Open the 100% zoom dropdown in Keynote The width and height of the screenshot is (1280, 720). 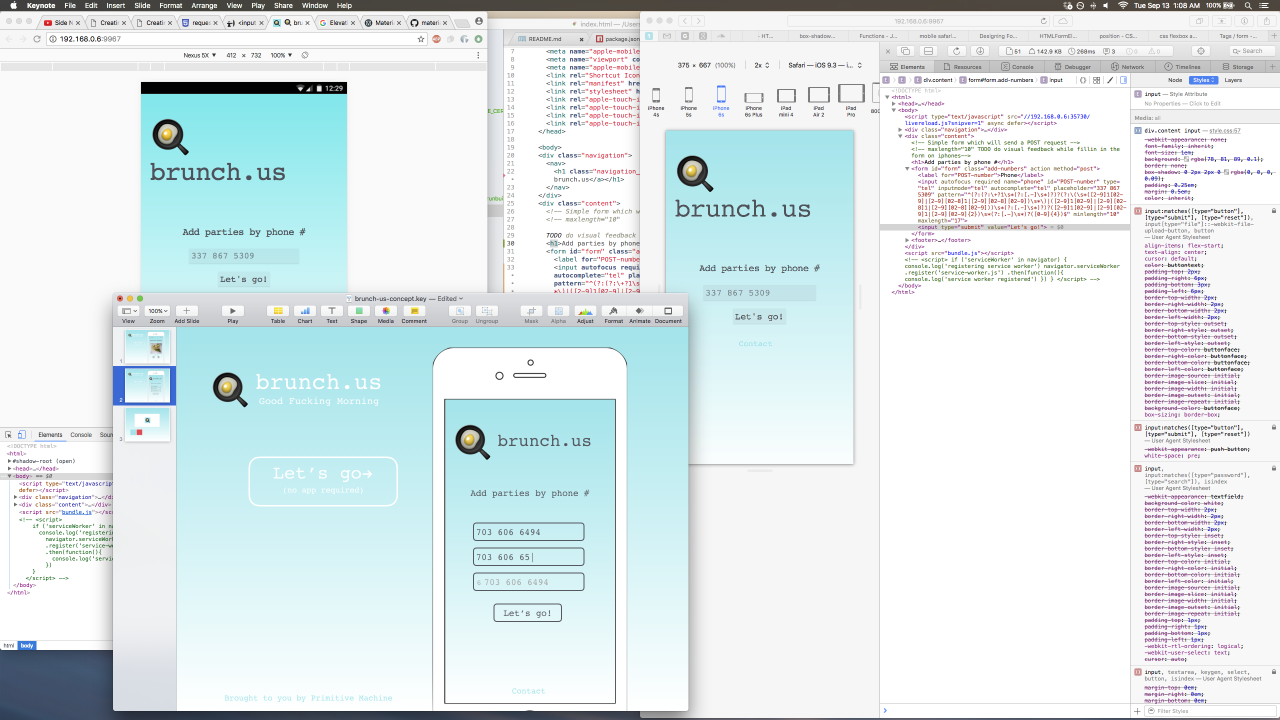(x=157, y=310)
